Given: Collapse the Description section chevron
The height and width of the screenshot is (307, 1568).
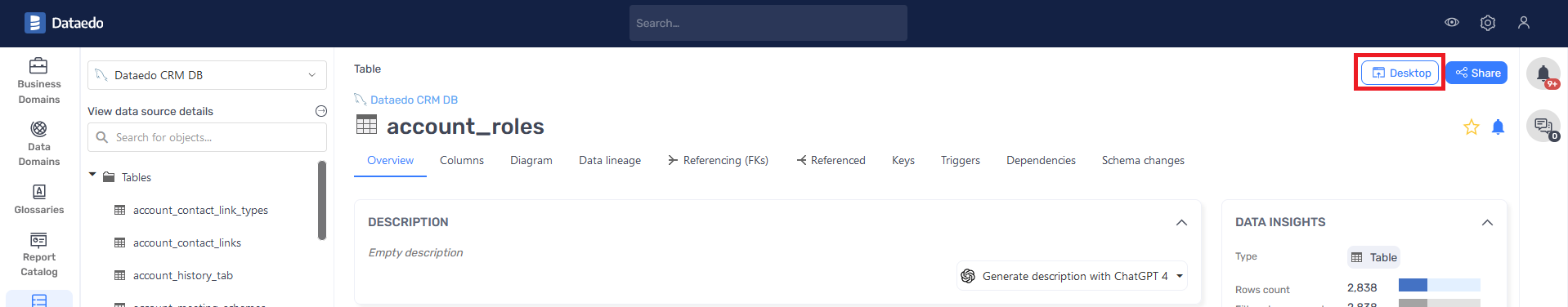Looking at the screenshot, I should tap(1181, 222).
